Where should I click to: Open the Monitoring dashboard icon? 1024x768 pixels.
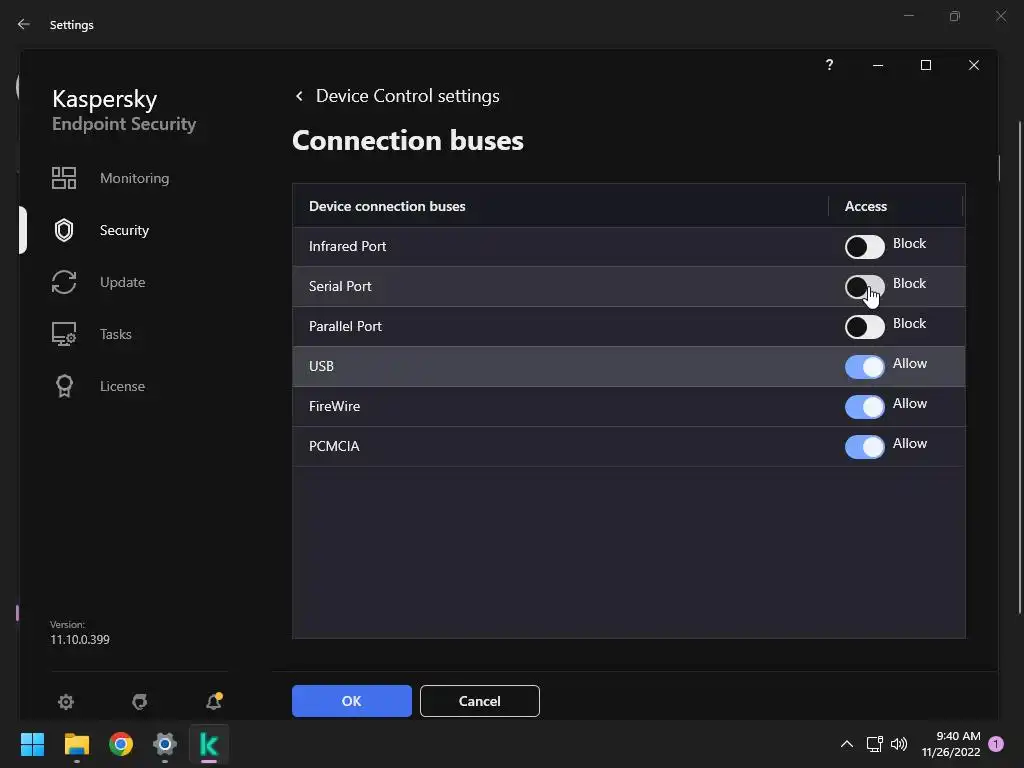[x=64, y=178]
